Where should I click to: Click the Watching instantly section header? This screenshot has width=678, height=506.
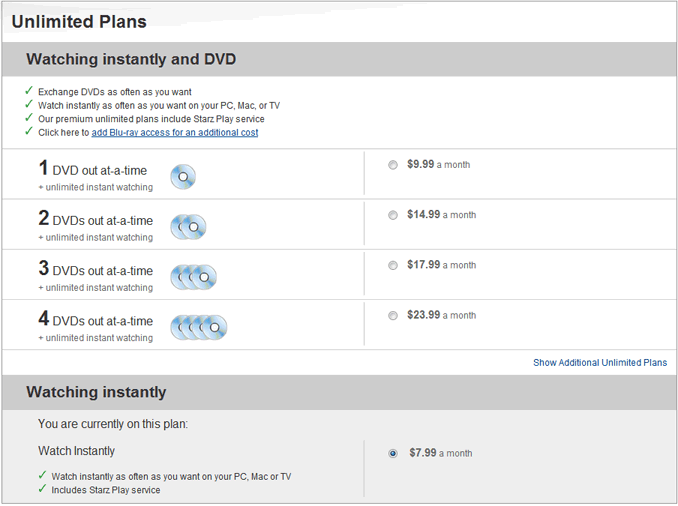click(x=96, y=392)
